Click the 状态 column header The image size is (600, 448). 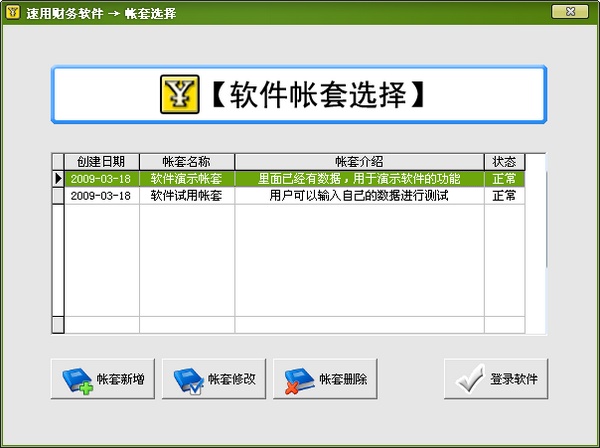[x=504, y=162]
